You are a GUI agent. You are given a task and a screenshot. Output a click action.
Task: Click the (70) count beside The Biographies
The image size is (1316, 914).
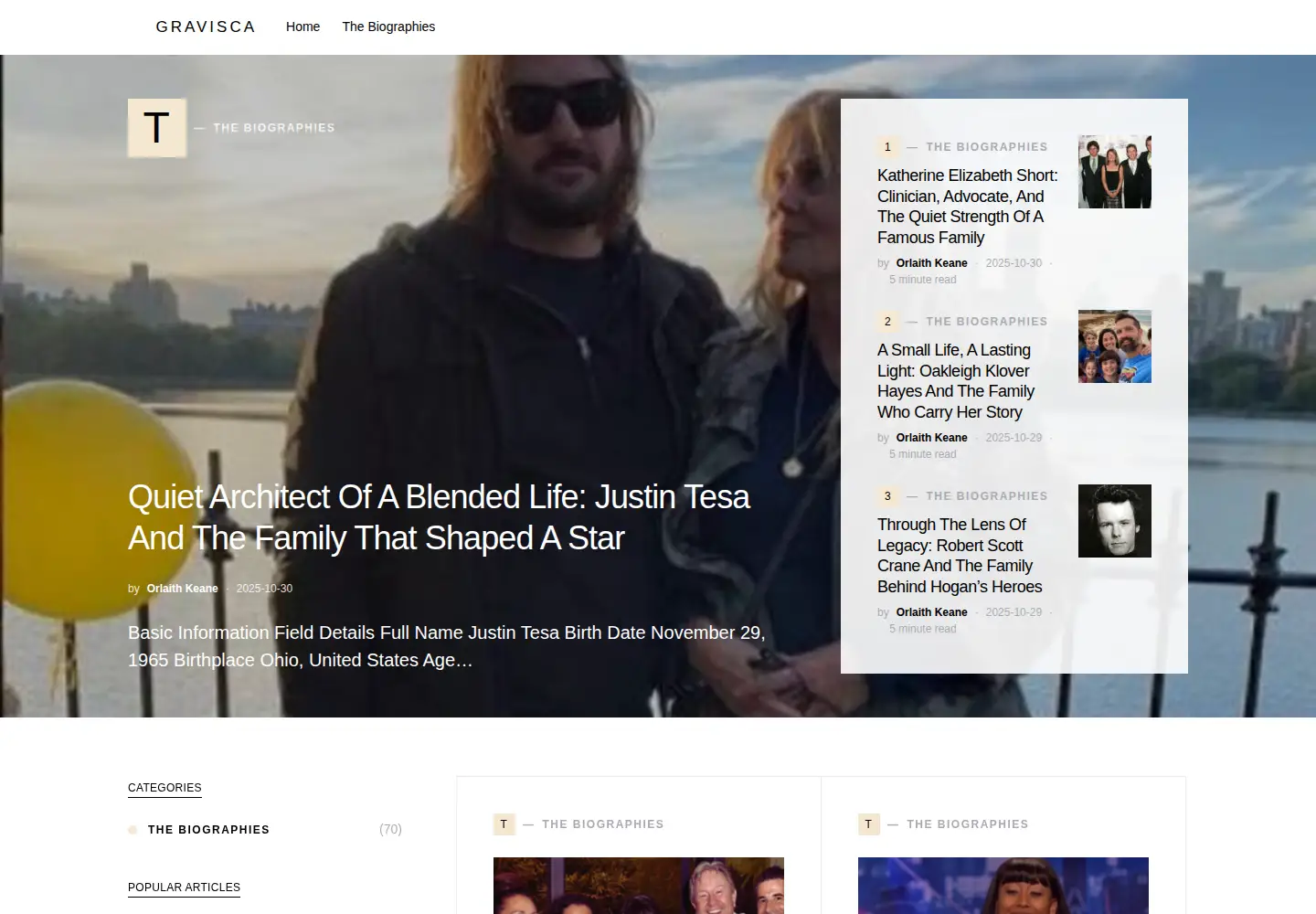(x=390, y=829)
